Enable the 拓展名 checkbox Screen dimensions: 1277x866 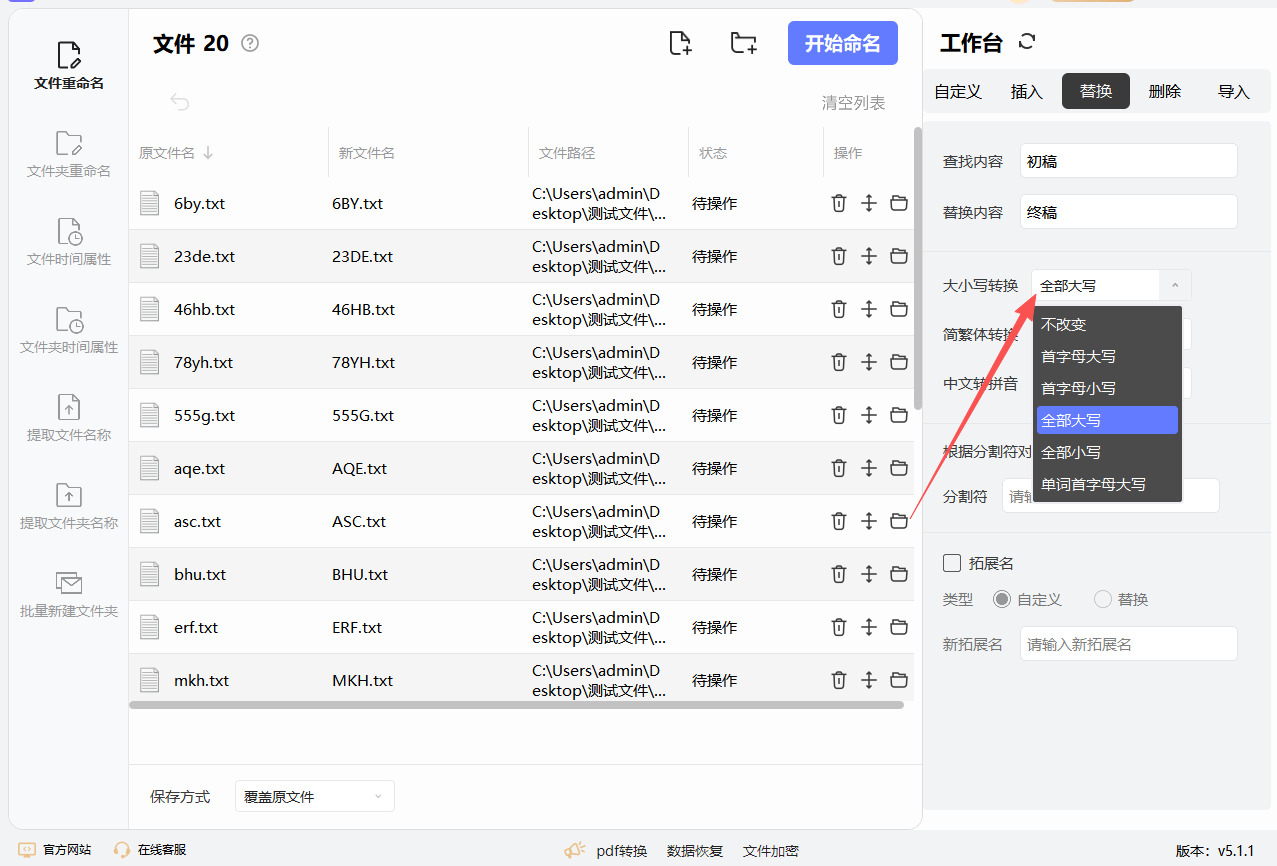(x=952, y=563)
